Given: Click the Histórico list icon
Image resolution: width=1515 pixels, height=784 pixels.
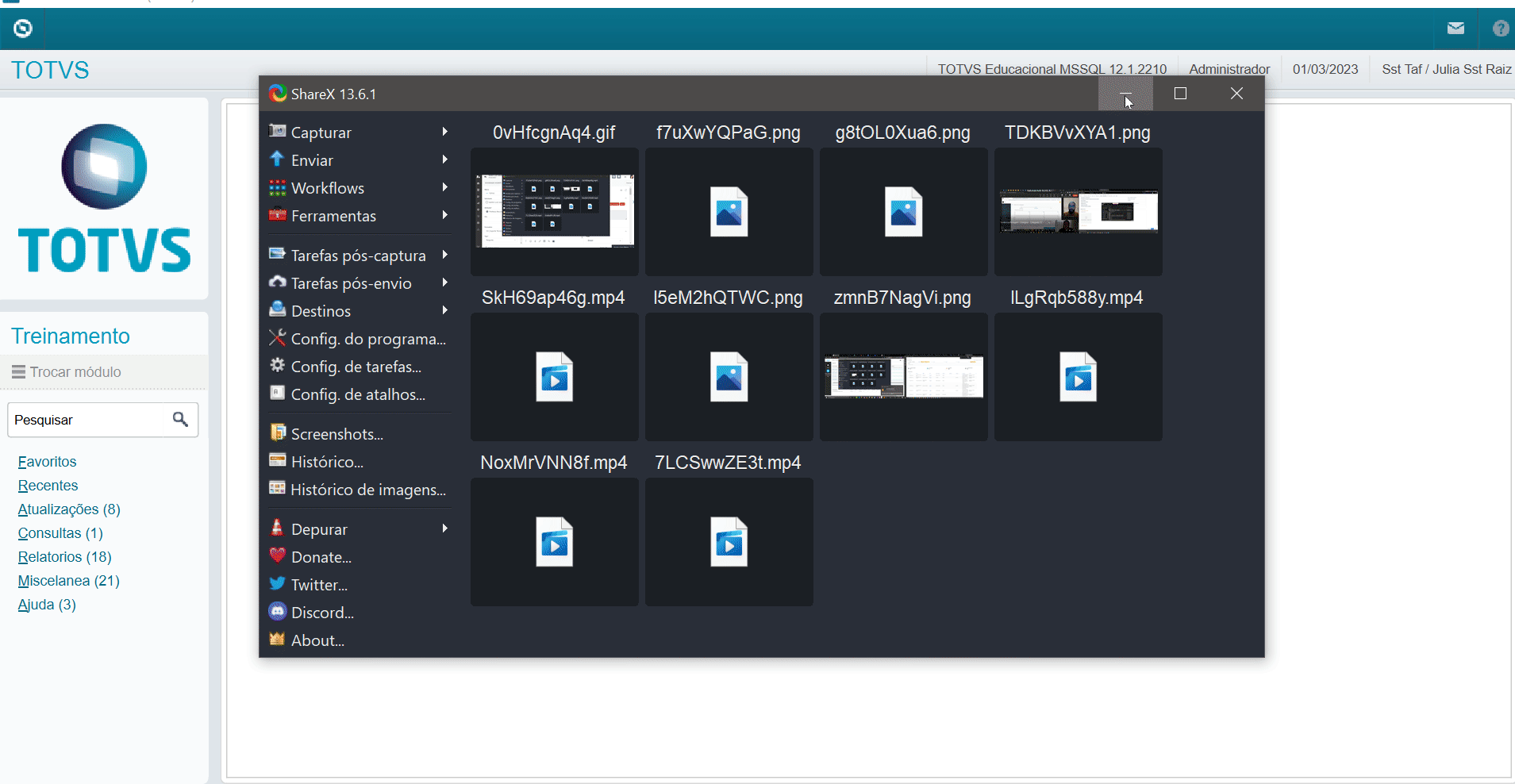Looking at the screenshot, I should pos(277,460).
